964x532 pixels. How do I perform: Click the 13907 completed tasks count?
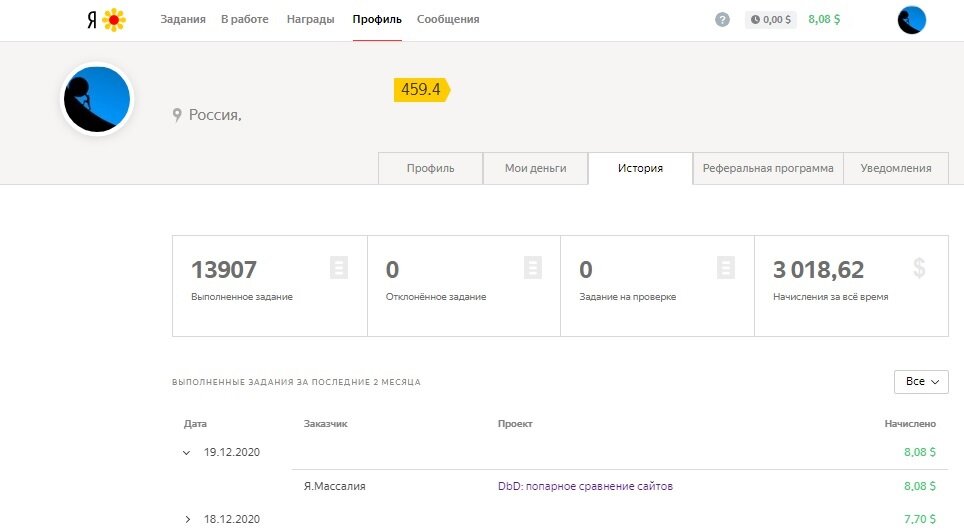pyautogui.click(x=224, y=269)
